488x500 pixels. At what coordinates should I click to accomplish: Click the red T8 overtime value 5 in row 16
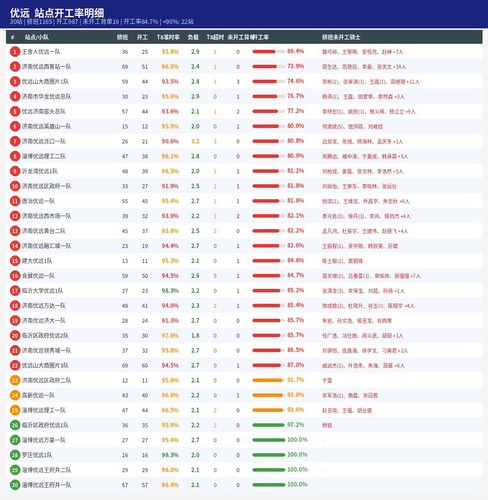(215, 276)
